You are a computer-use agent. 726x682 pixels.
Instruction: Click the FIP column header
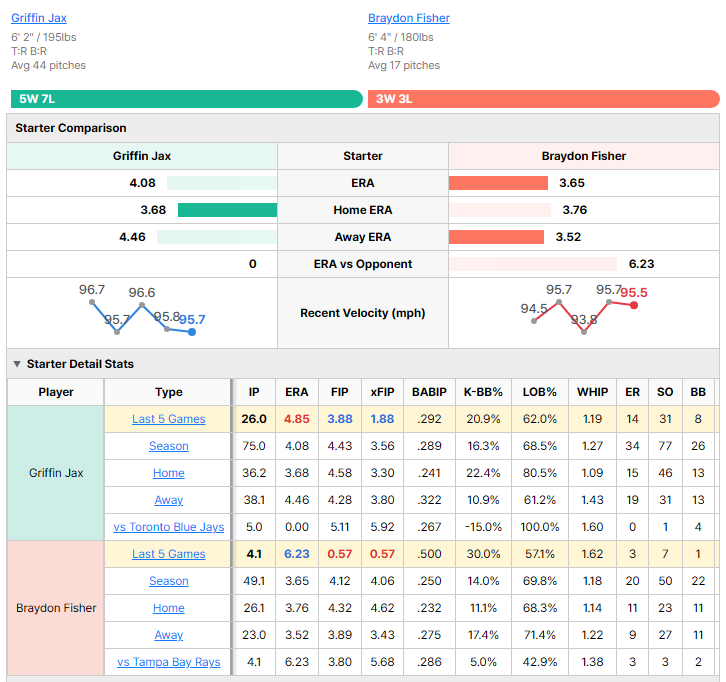[x=339, y=392]
